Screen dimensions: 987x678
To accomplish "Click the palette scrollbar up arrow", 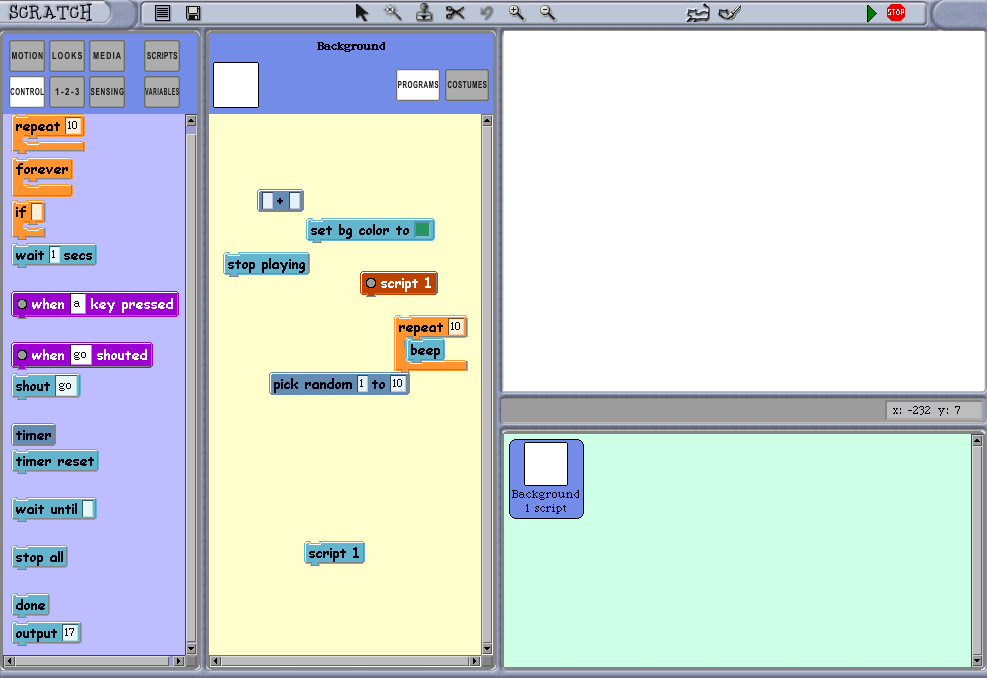I will coord(191,120).
